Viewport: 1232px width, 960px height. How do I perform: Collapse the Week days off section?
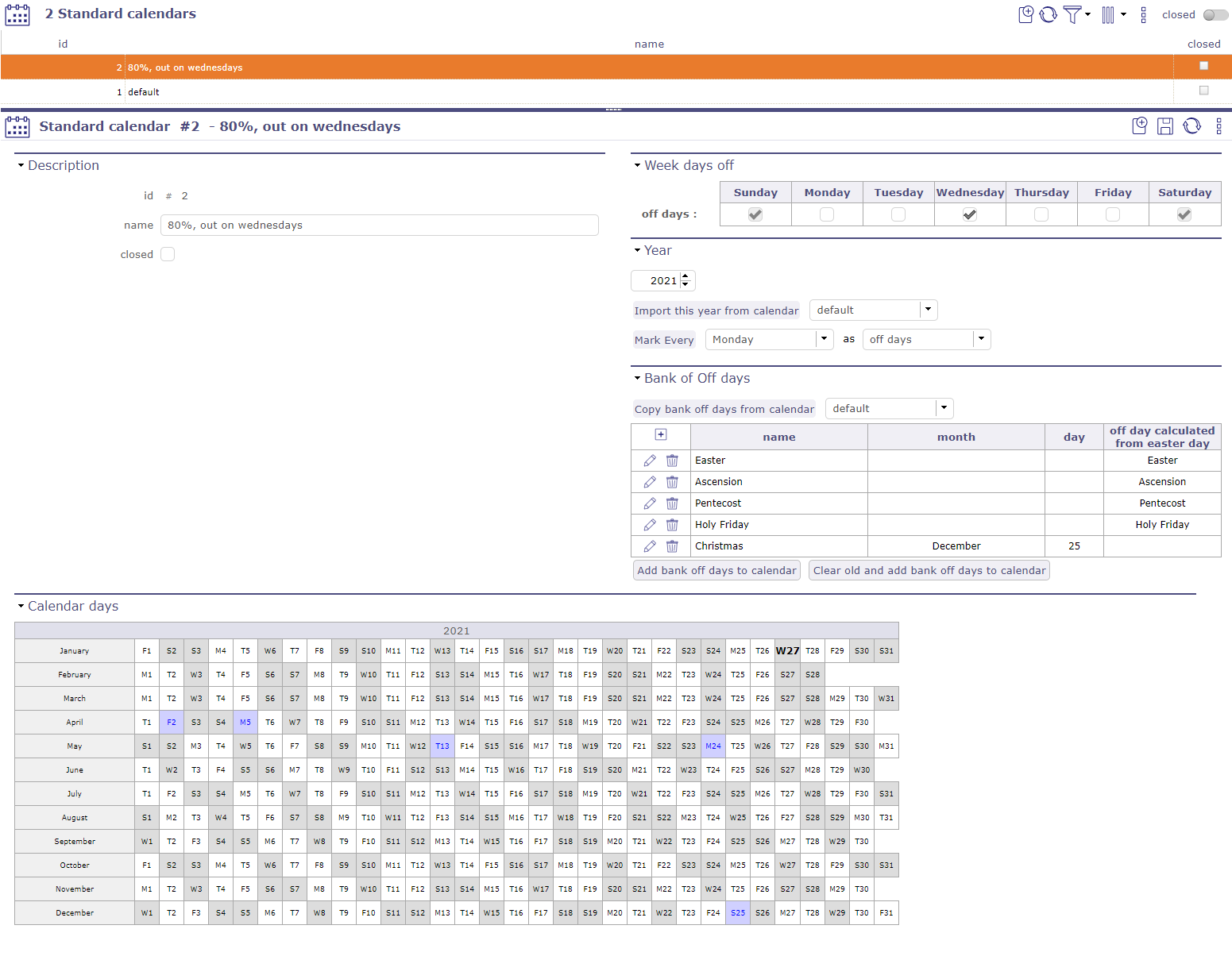(637, 165)
